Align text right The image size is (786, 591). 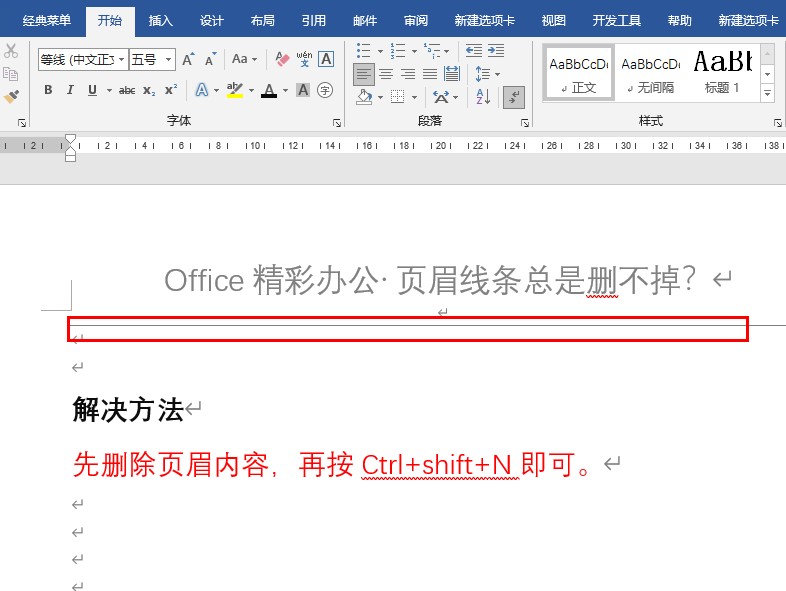pos(408,74)
